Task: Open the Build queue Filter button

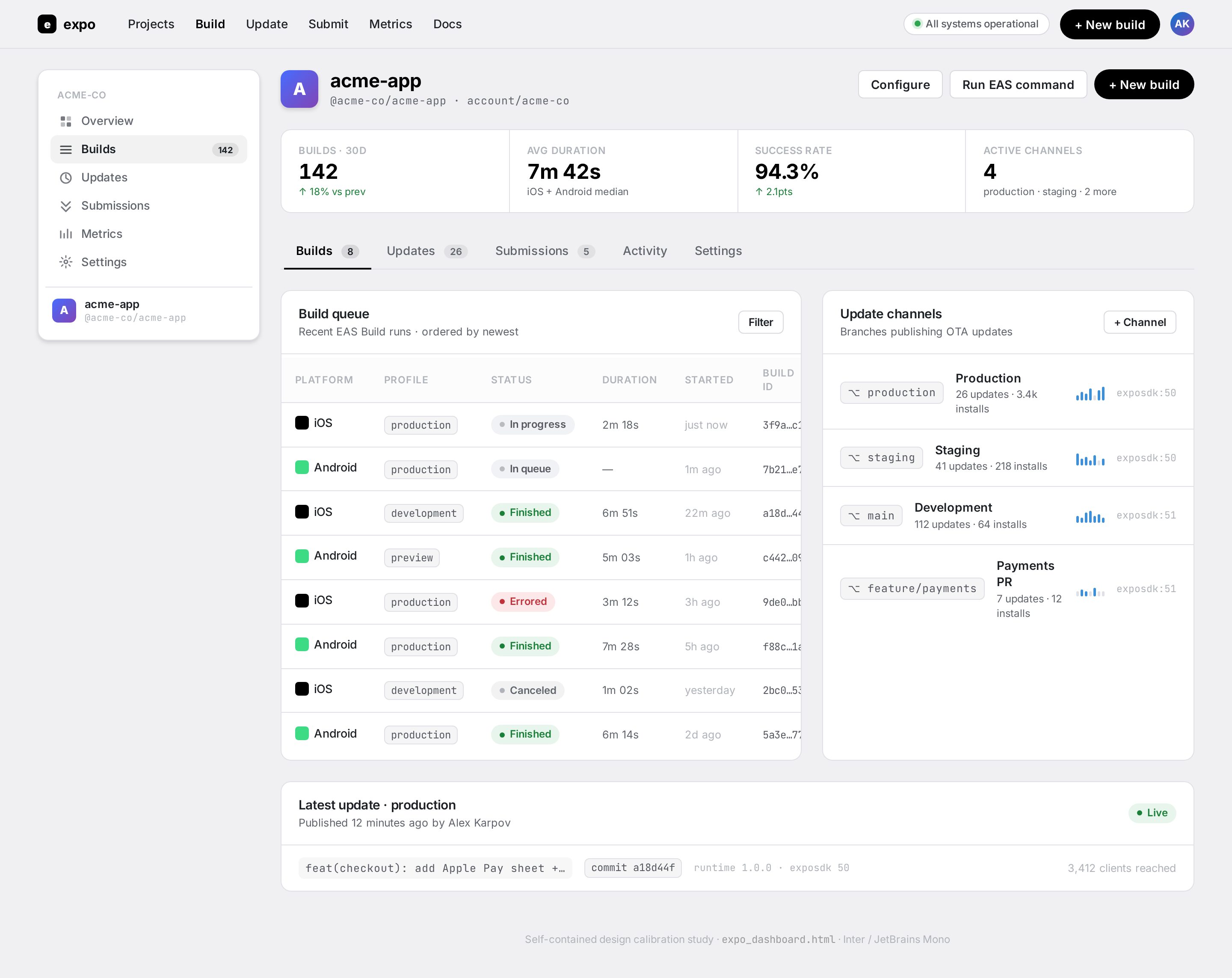Action: point(761,323)
